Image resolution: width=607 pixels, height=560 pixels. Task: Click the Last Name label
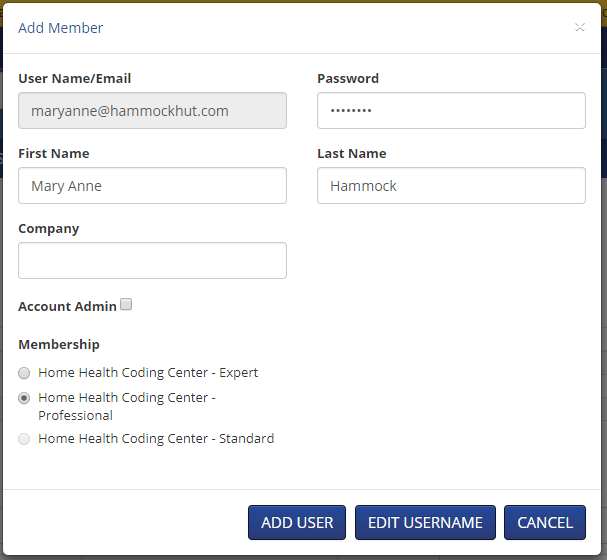click(x=352, y=154)
